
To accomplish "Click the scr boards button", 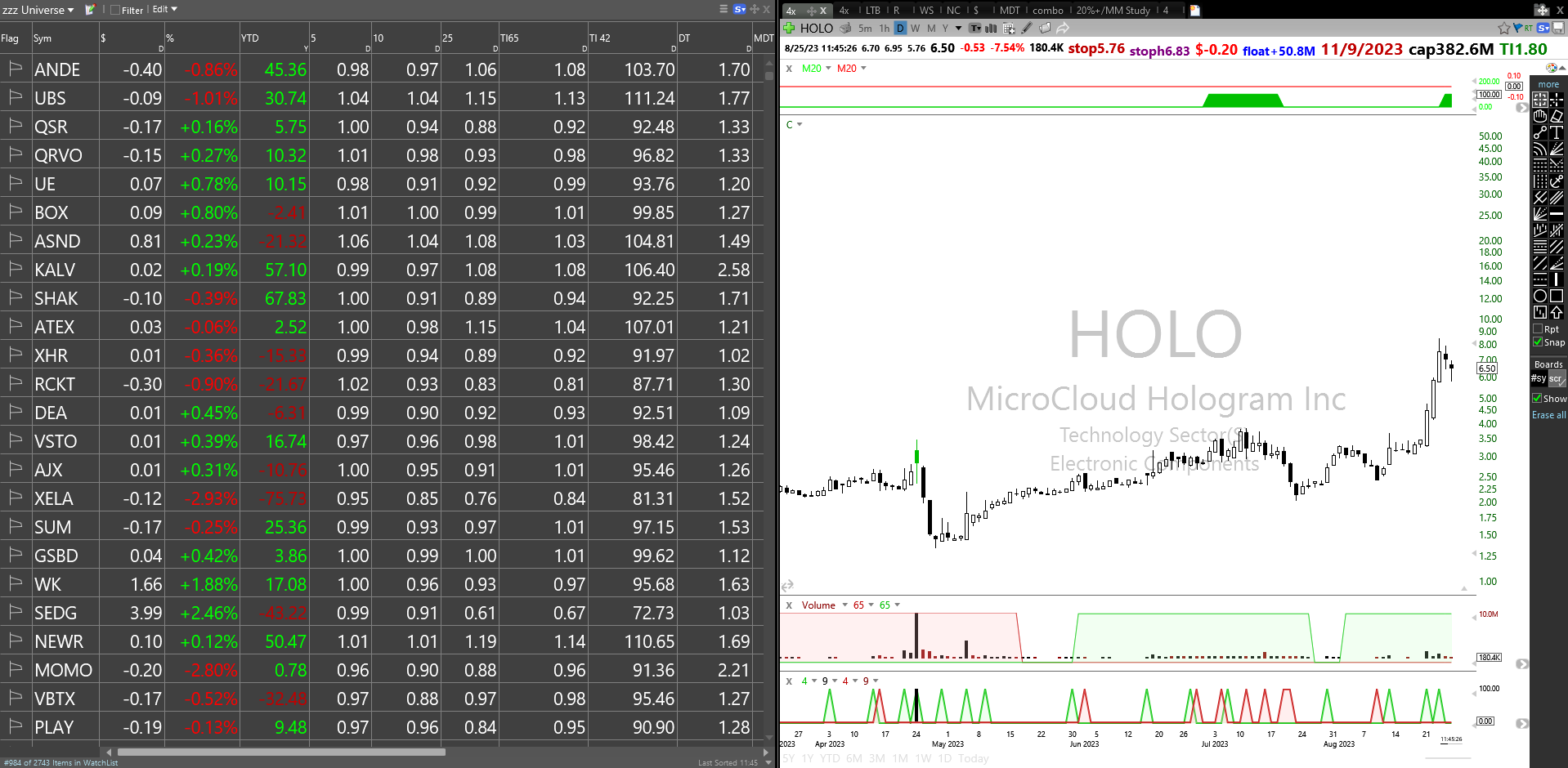I will pyautogui.click(x=1557, y=378).
